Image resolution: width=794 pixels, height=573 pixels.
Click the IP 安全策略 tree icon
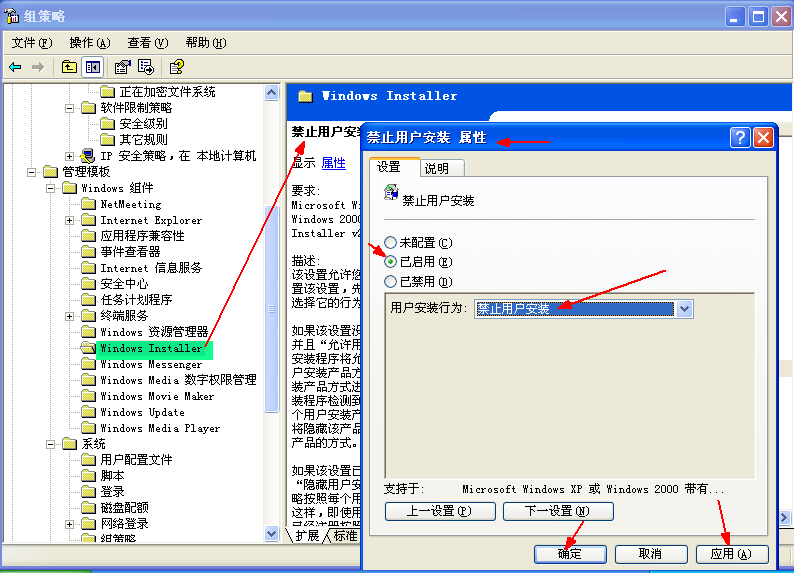coord(88,156)
